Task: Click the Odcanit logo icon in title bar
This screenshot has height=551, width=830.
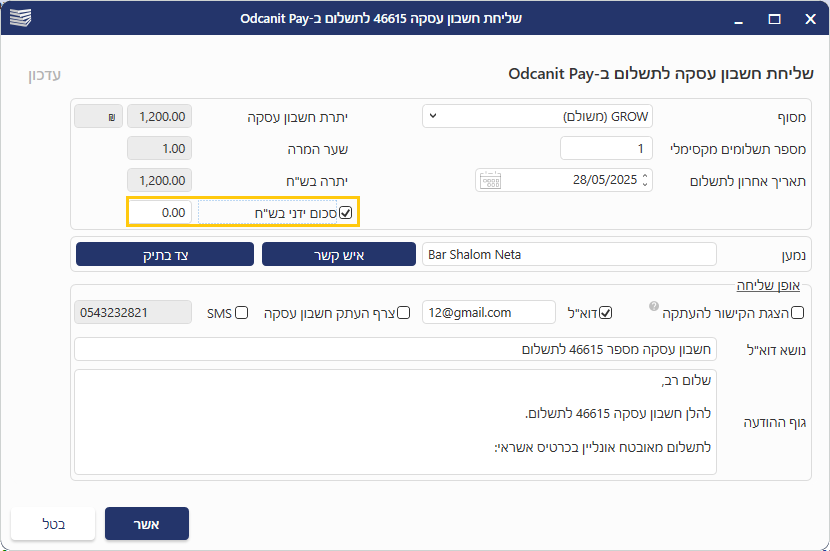Action: pos(20,19)
